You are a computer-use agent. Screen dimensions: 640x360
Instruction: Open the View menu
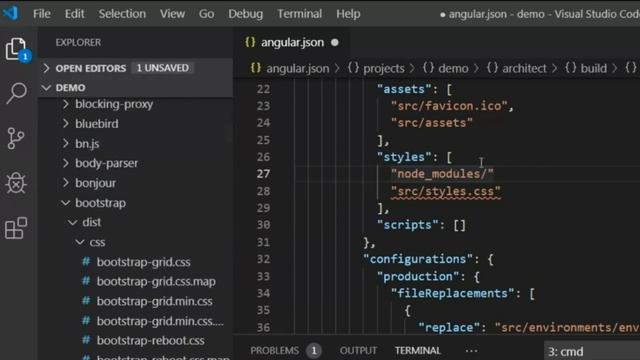coord(172,13)
